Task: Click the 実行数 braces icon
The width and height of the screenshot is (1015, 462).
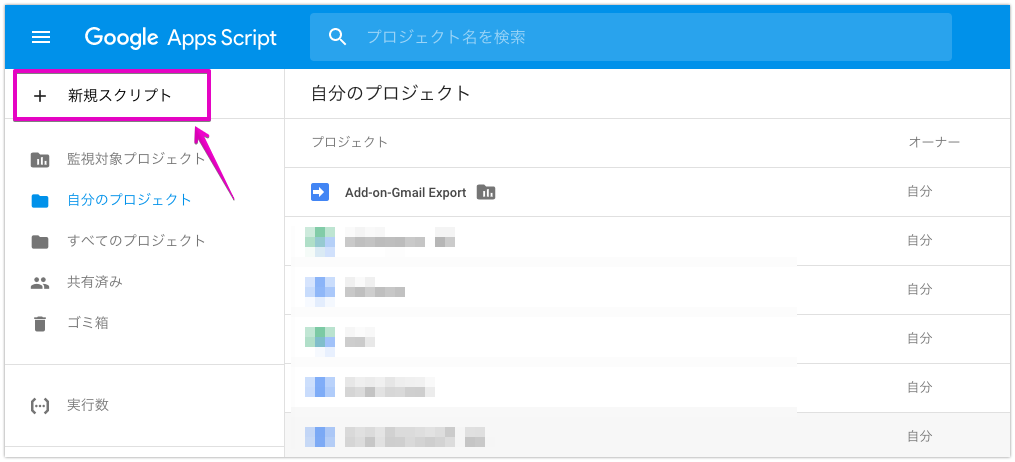Action: coord(40,406)
